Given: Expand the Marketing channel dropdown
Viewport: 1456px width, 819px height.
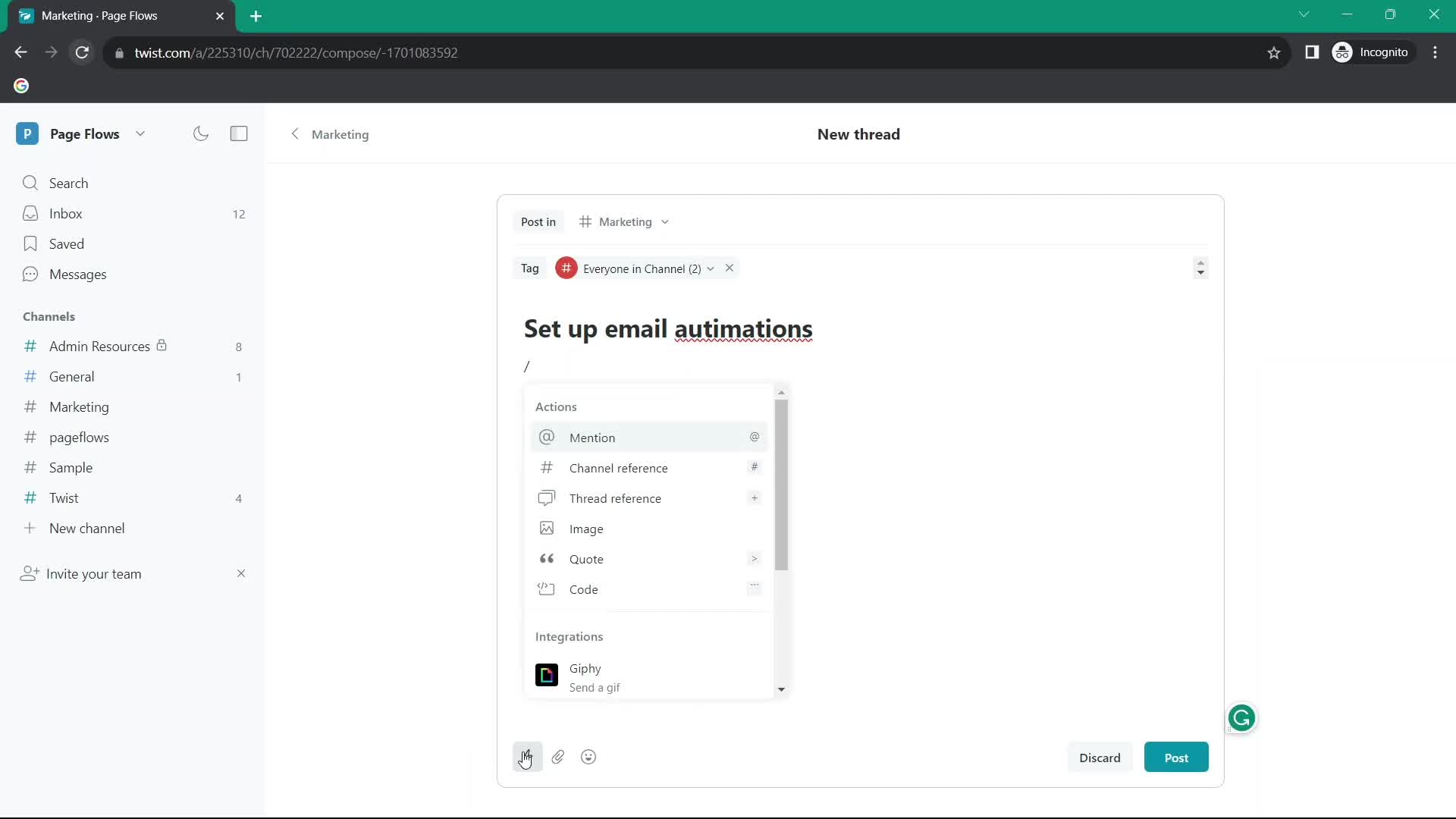Looking at the screenshot, I should tap(665, 221).
